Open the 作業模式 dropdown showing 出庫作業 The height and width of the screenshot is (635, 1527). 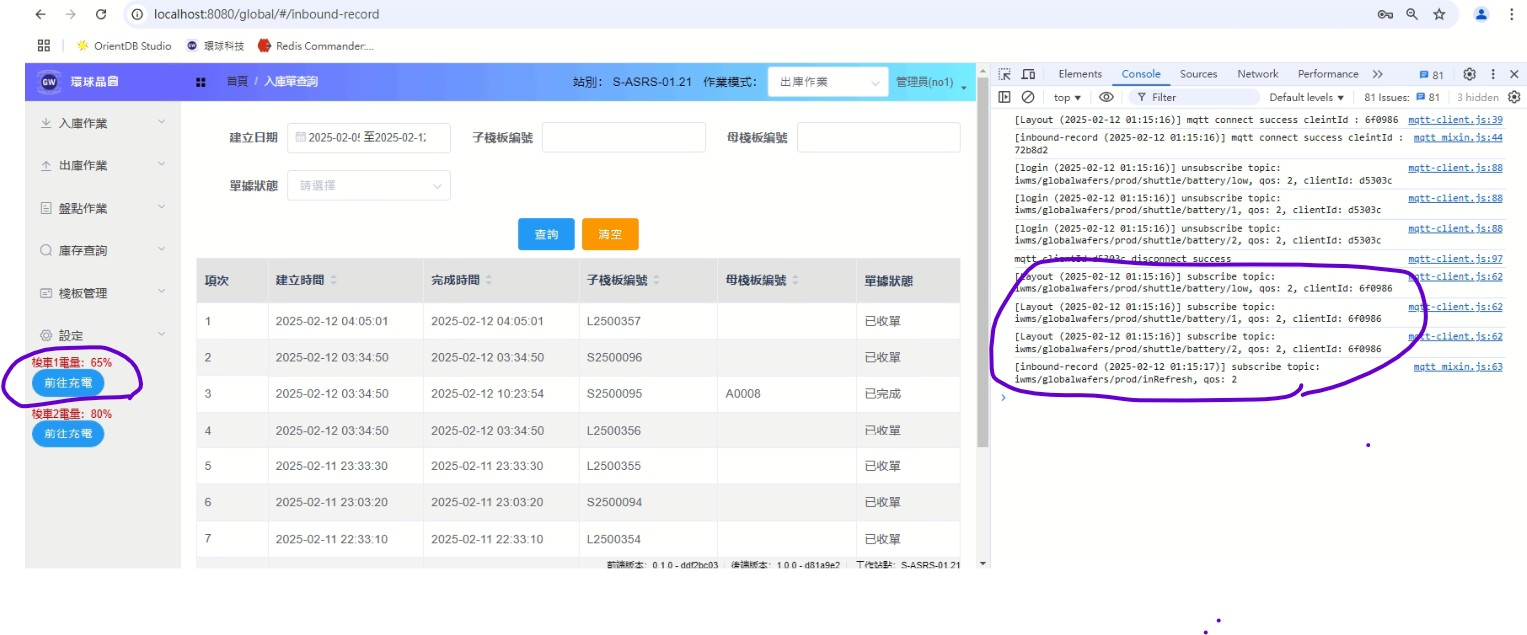[827, 82]
